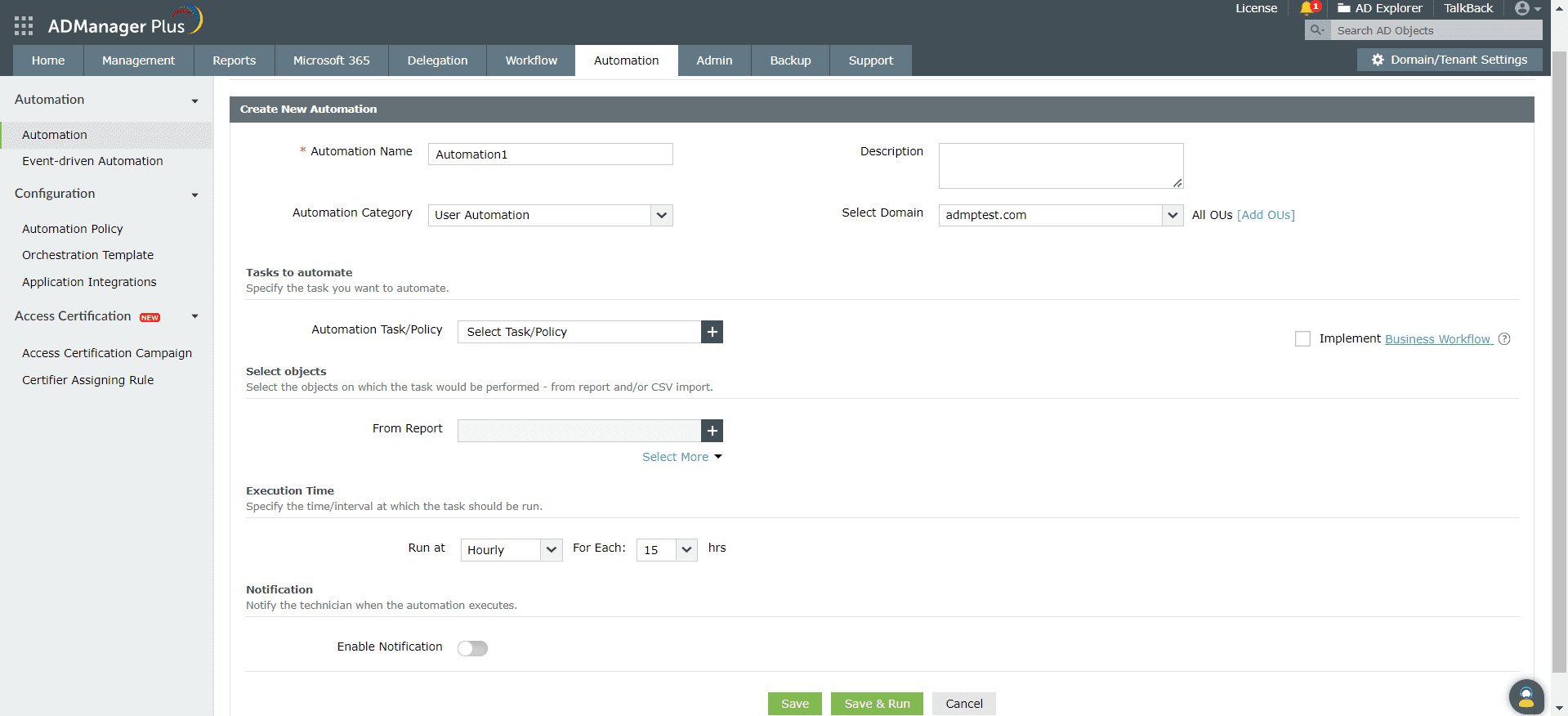Open Access Certification Campaign in sidebar
This screenshot has width=1568, height=716.
107,353
